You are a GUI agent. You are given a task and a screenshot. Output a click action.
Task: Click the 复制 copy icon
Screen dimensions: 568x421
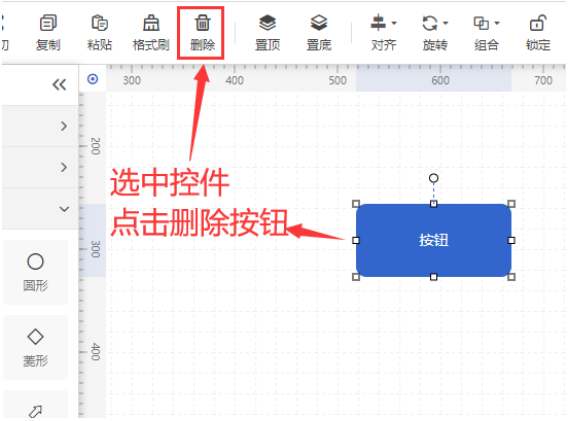point(48,23)
